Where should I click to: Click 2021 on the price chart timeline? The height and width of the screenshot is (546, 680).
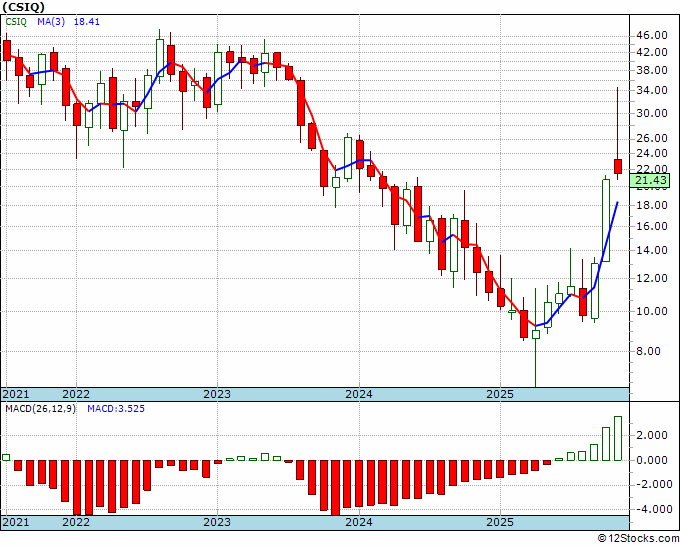click(16, 394)
